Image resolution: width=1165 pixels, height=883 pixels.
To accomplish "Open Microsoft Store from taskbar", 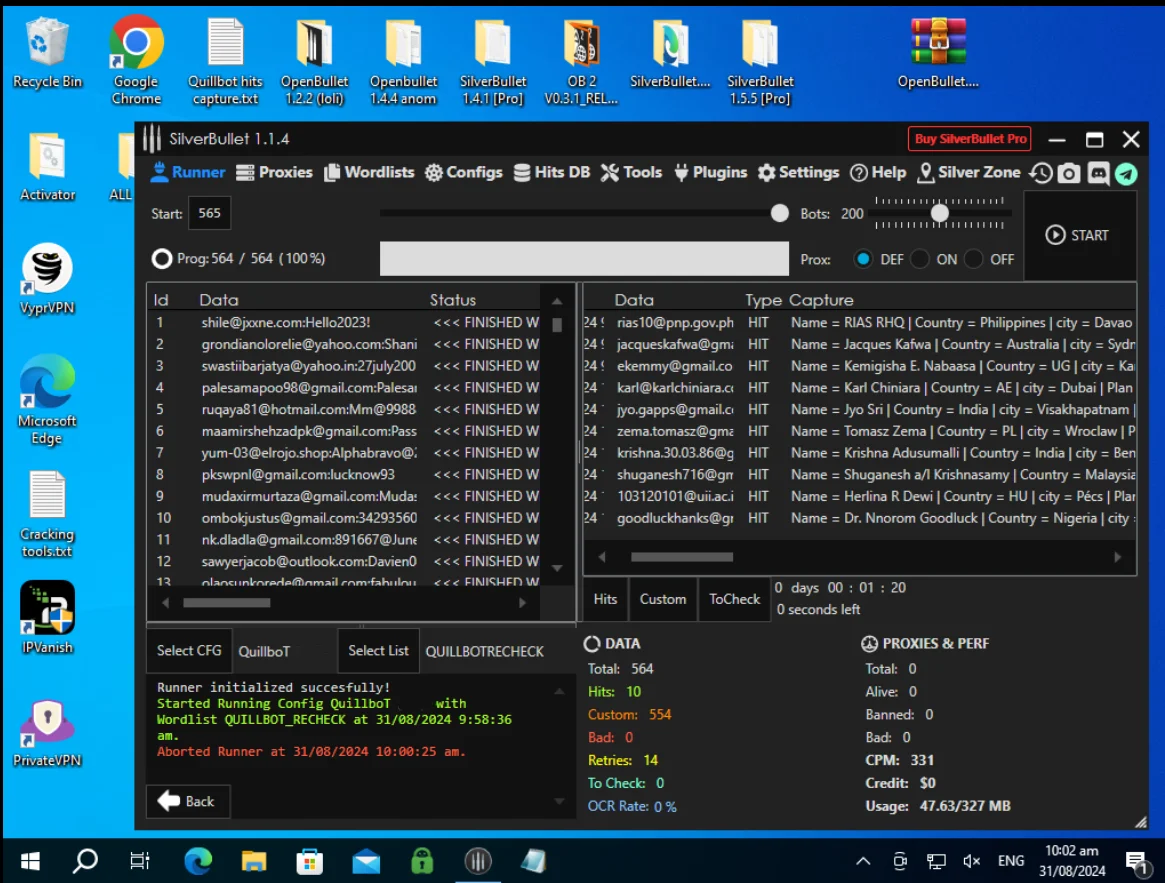I will pos(309,861).
